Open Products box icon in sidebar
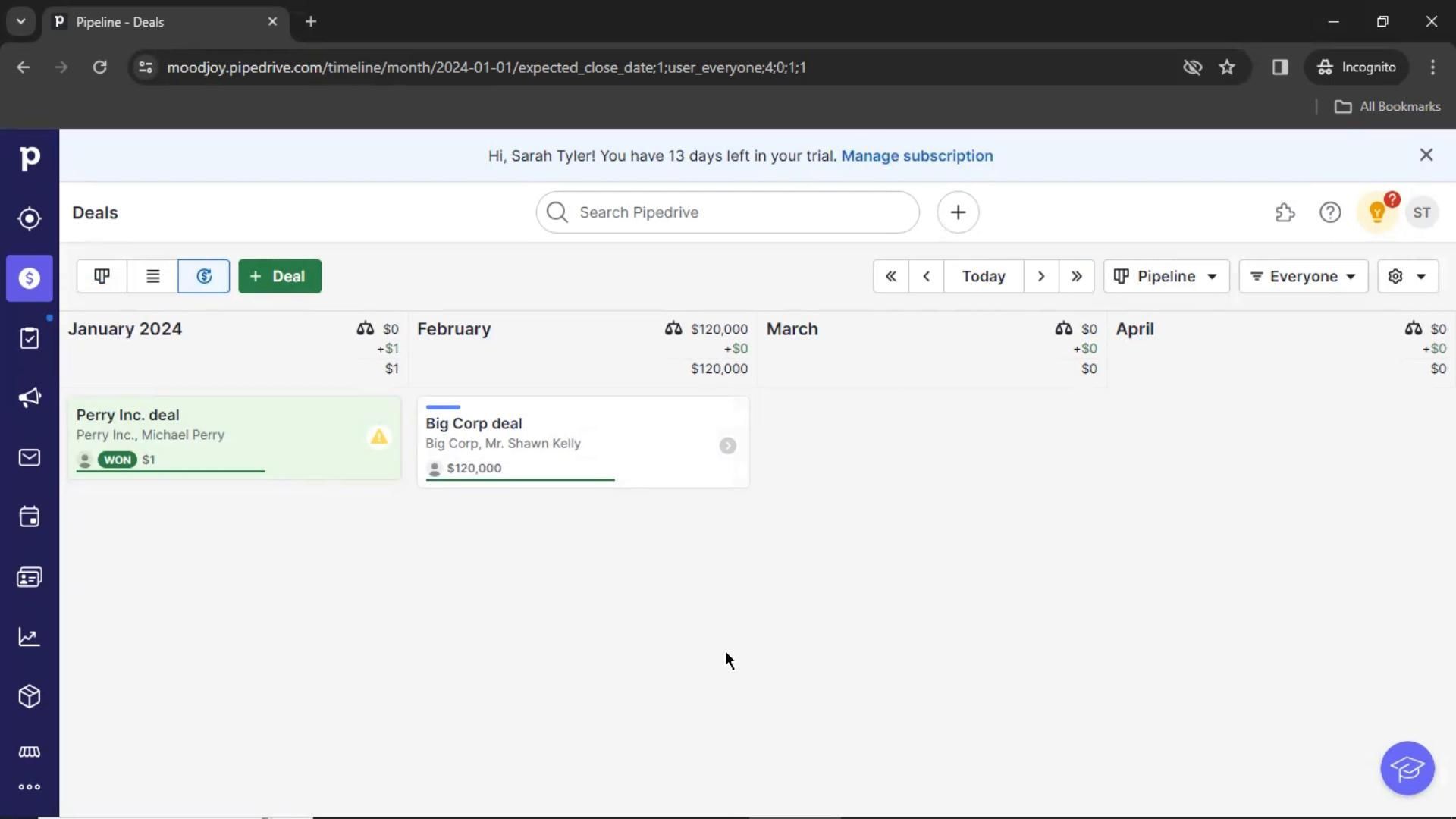1456x819 pixels. pyautogui.click(x=29, y=696)
